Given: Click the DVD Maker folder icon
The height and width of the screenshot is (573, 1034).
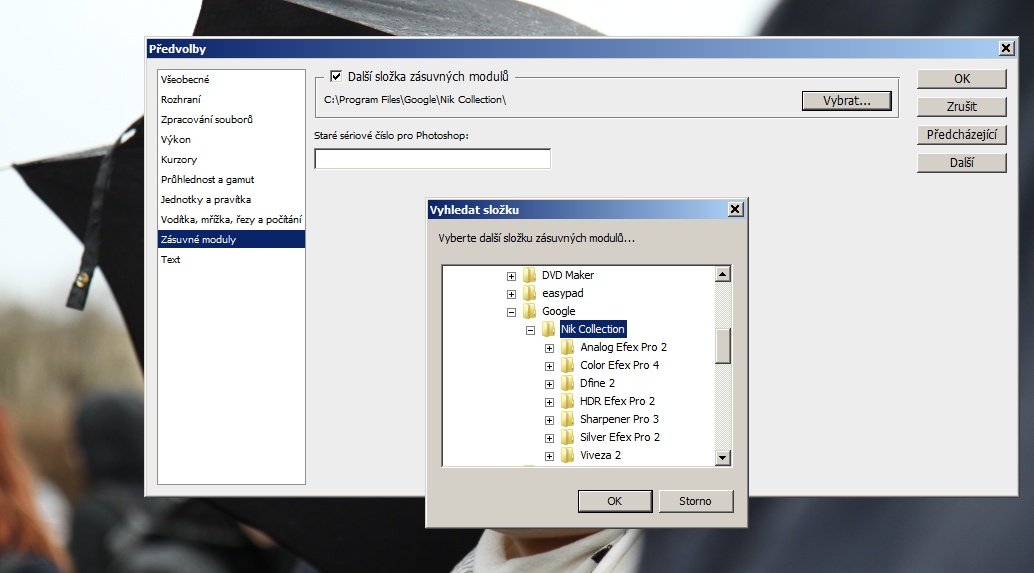Looking at the screenshot, I should (x=530, y=275).
